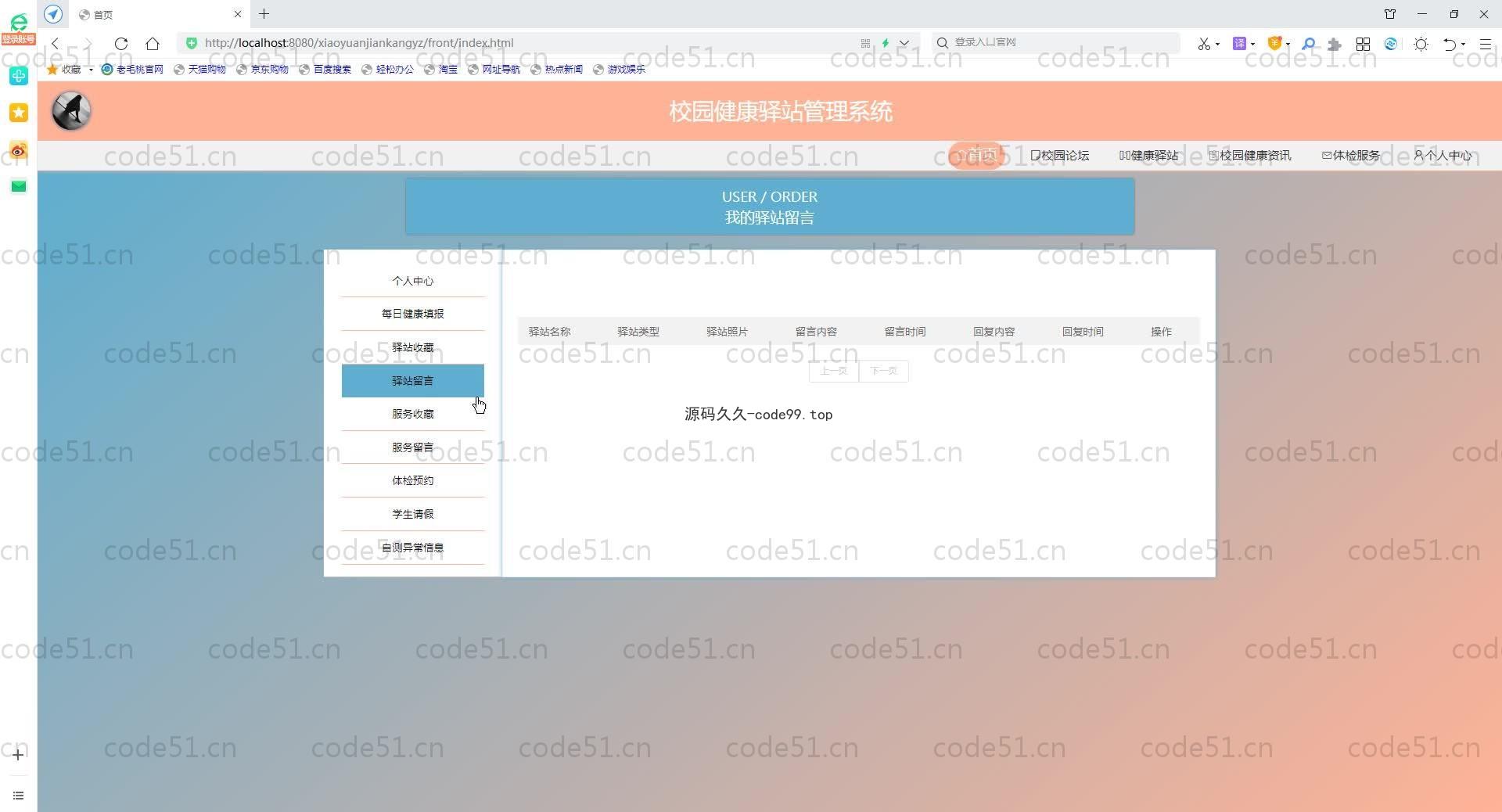Open the 校园论坛 navigation item
Viewport: 1502px width, 812px height.
click(1059, 156)
